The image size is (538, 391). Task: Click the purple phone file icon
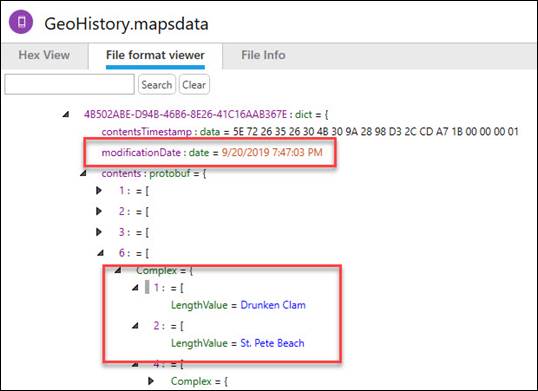click(x=21, y=22)
